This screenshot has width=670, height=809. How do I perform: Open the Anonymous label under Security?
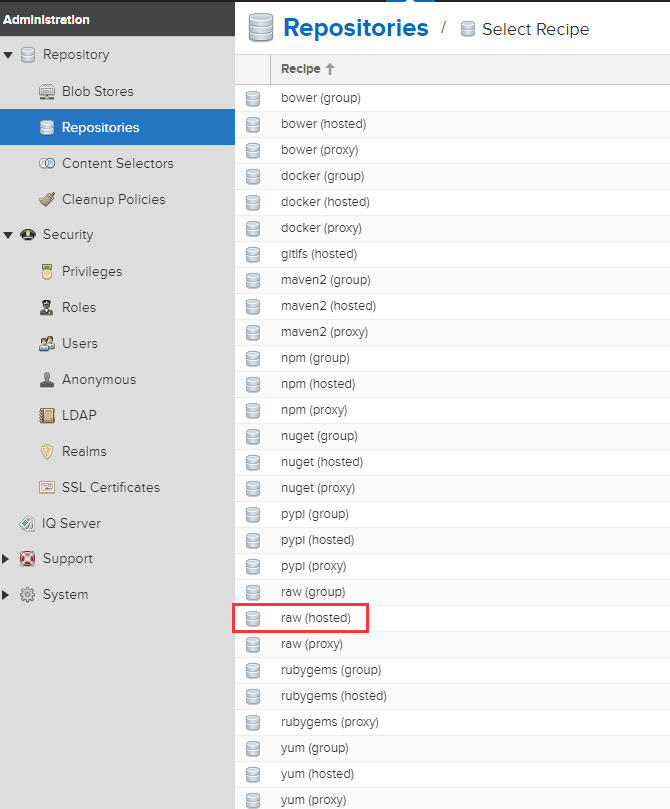[99, 380]
